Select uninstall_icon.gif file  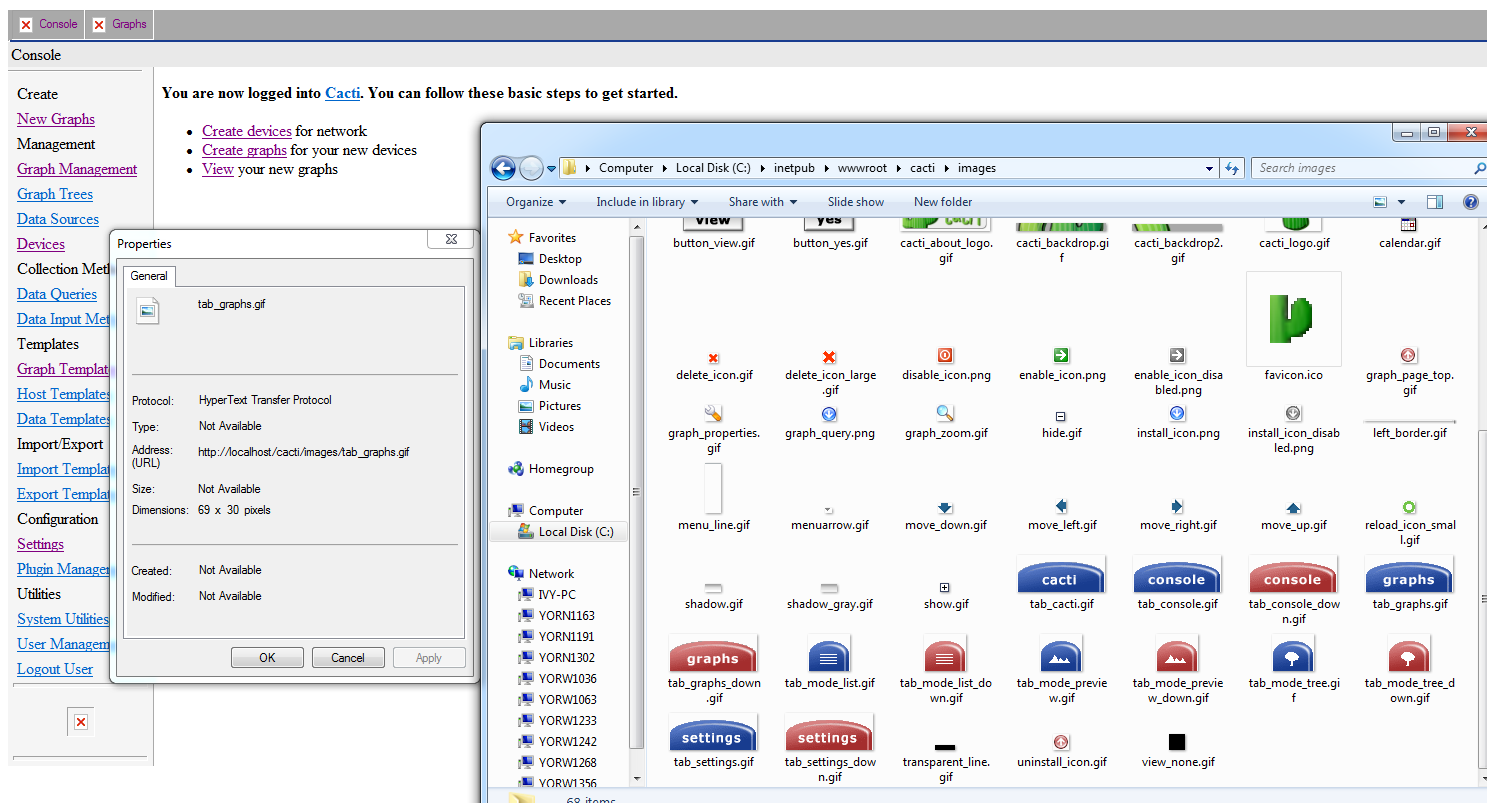[1061, 742]
